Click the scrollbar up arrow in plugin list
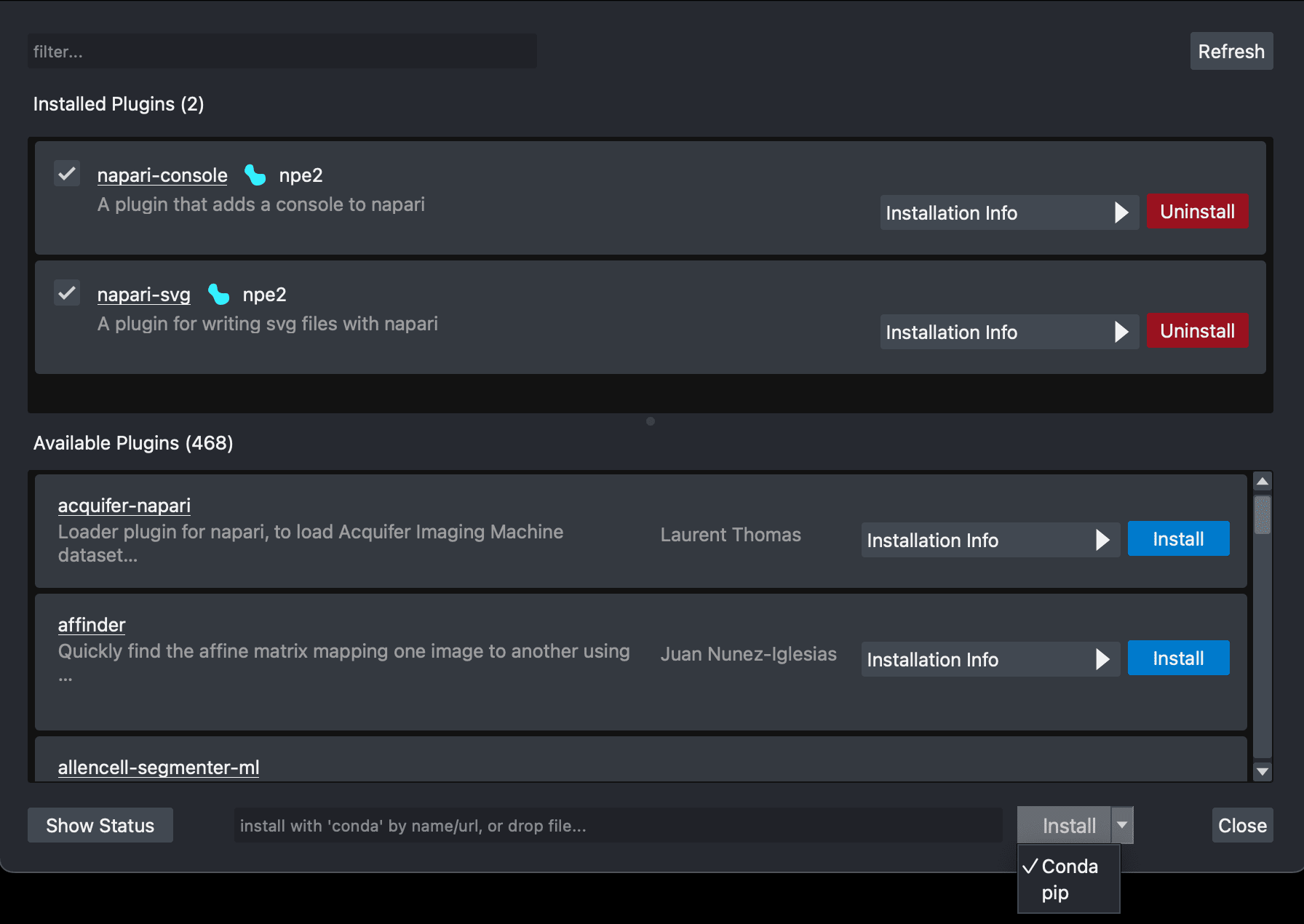 [1263, 480]
